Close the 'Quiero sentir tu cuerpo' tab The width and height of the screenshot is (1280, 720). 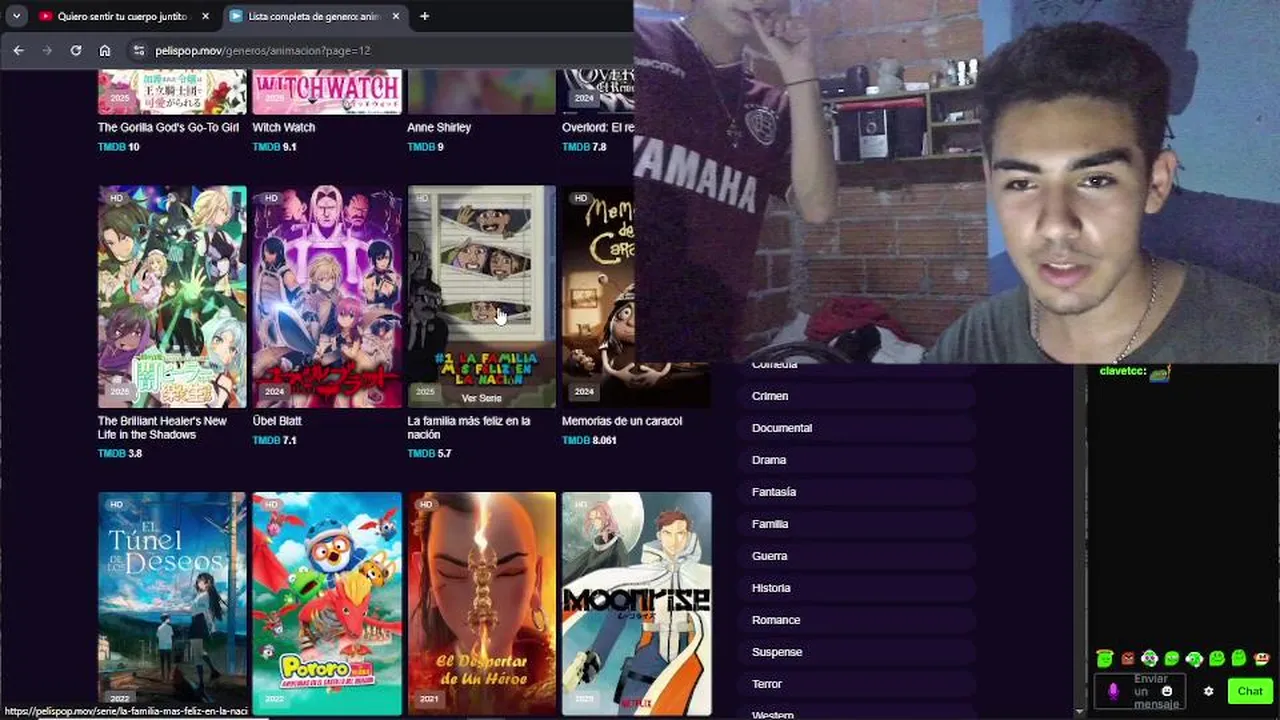[x=205, y=16]
